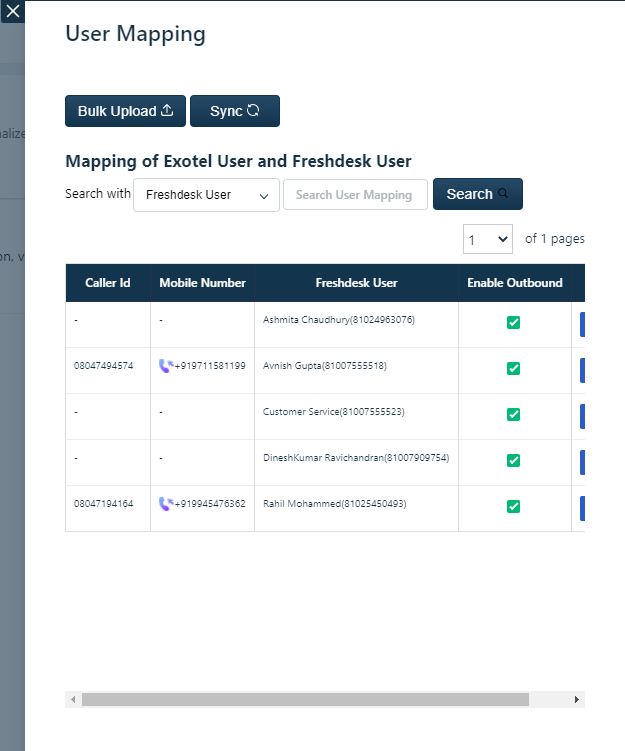Click blue action button in Customer Service row

(x=582, y=417)
